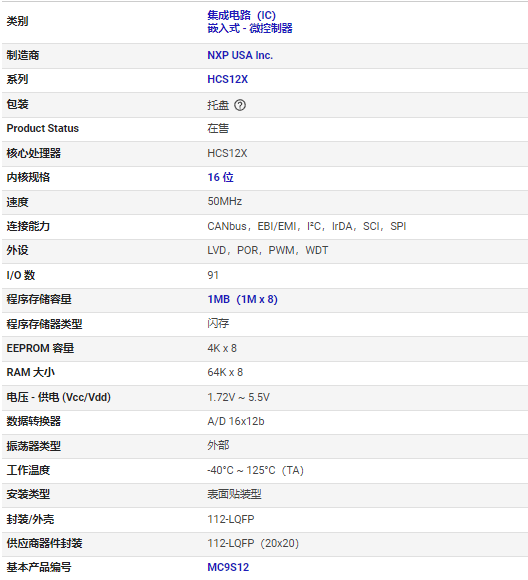The image size is (528, 580).
Task: Open the 1MB (1M x 8) memory link
Action: (x=242, y=299)
